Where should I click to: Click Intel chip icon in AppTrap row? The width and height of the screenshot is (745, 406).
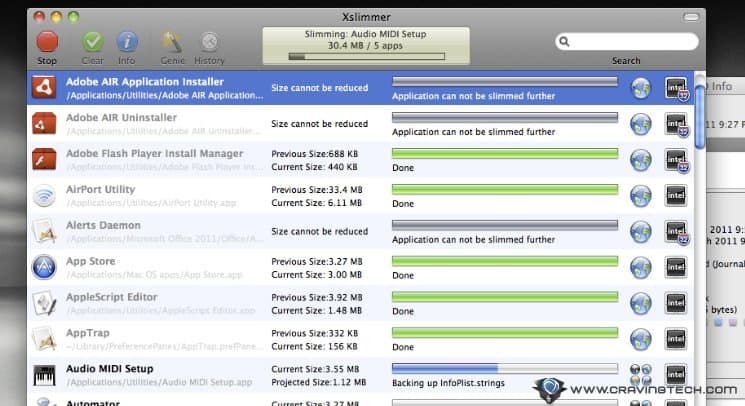pos(676,339)
